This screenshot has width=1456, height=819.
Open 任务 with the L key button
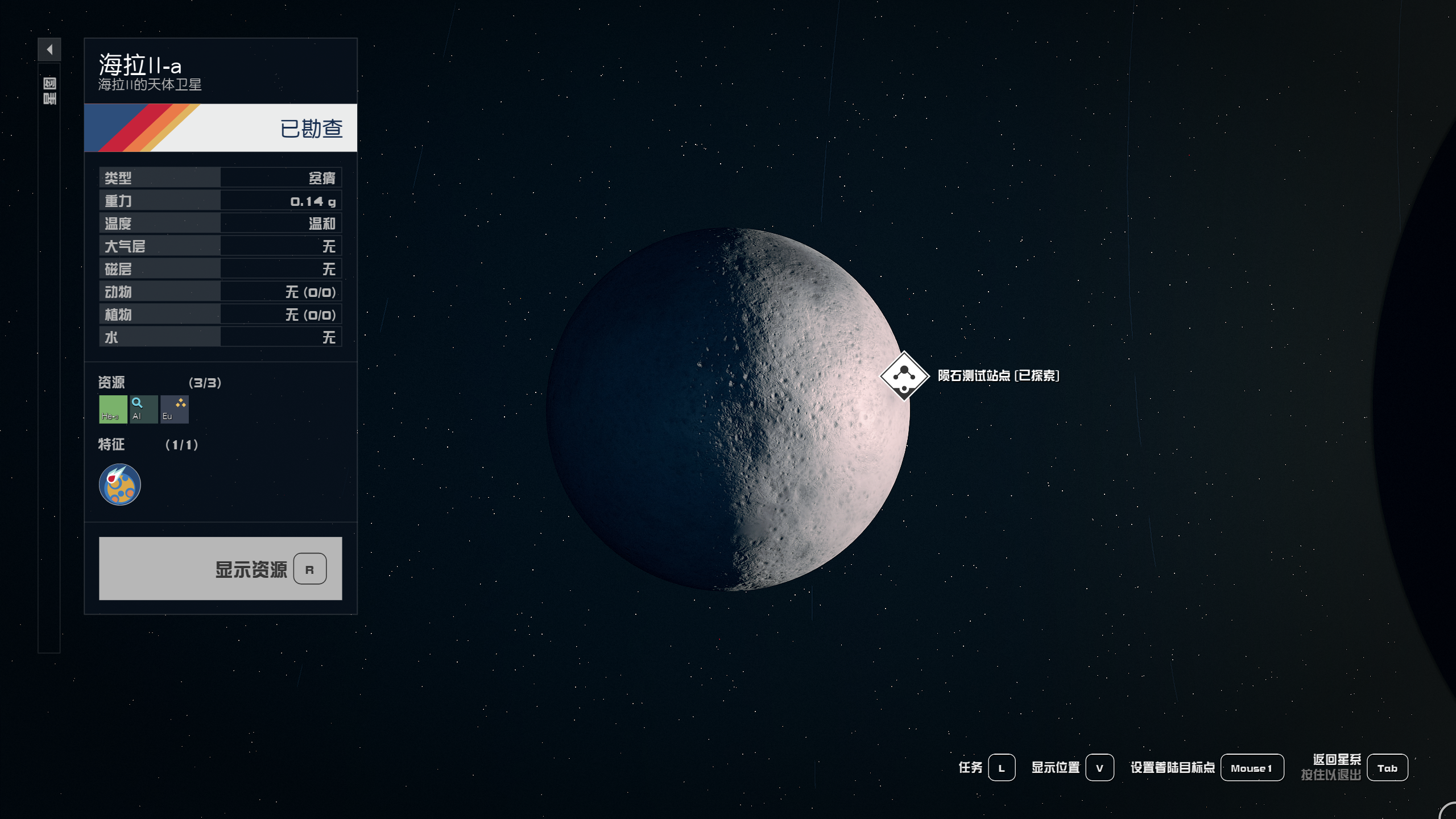[1002, 768]
